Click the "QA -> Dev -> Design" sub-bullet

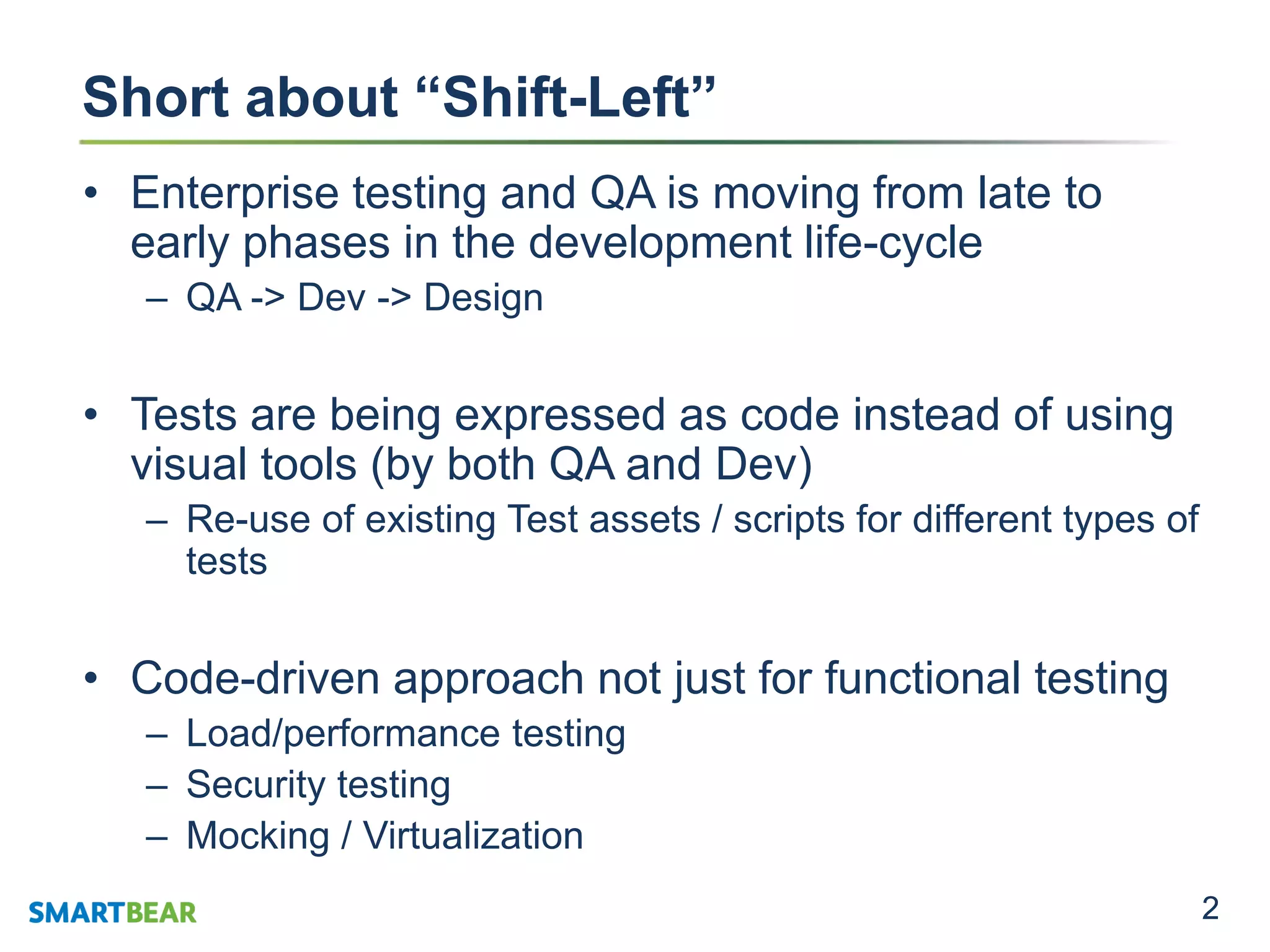(365, 298)
